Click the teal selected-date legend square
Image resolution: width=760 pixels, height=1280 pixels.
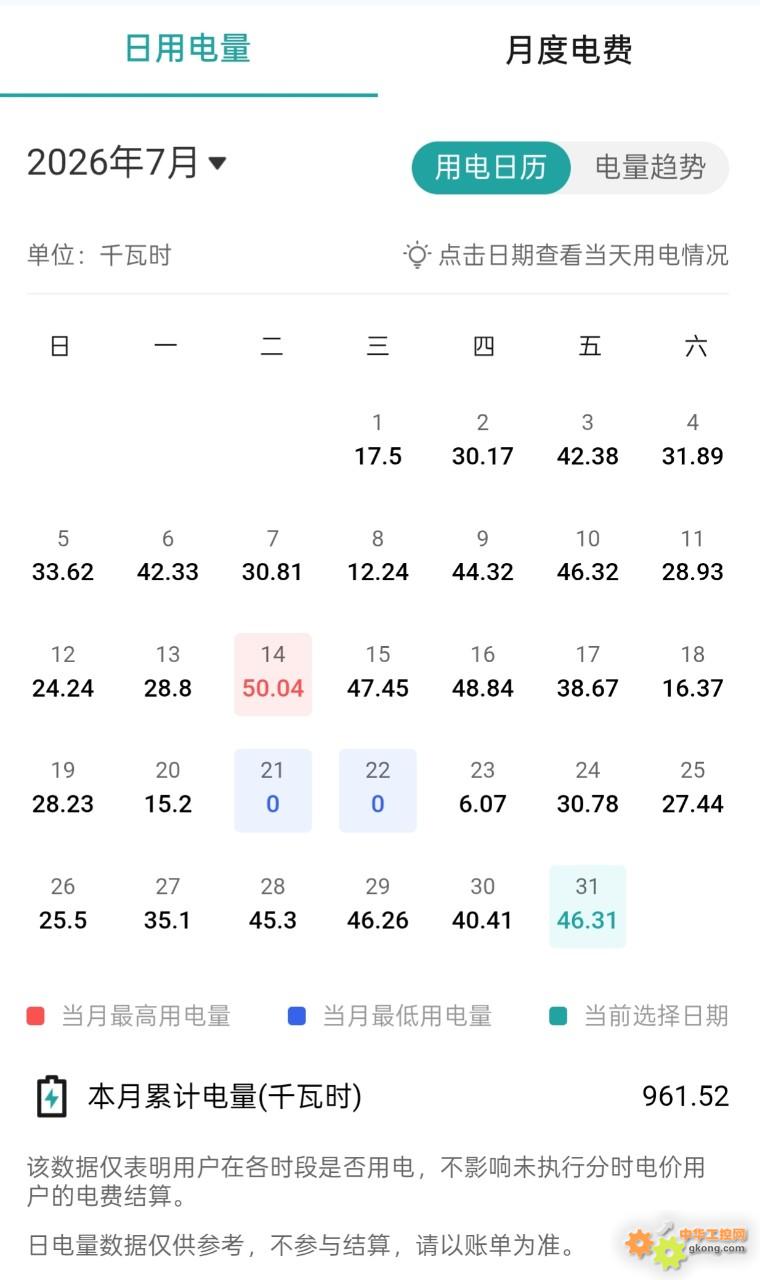pos(558,1016)
